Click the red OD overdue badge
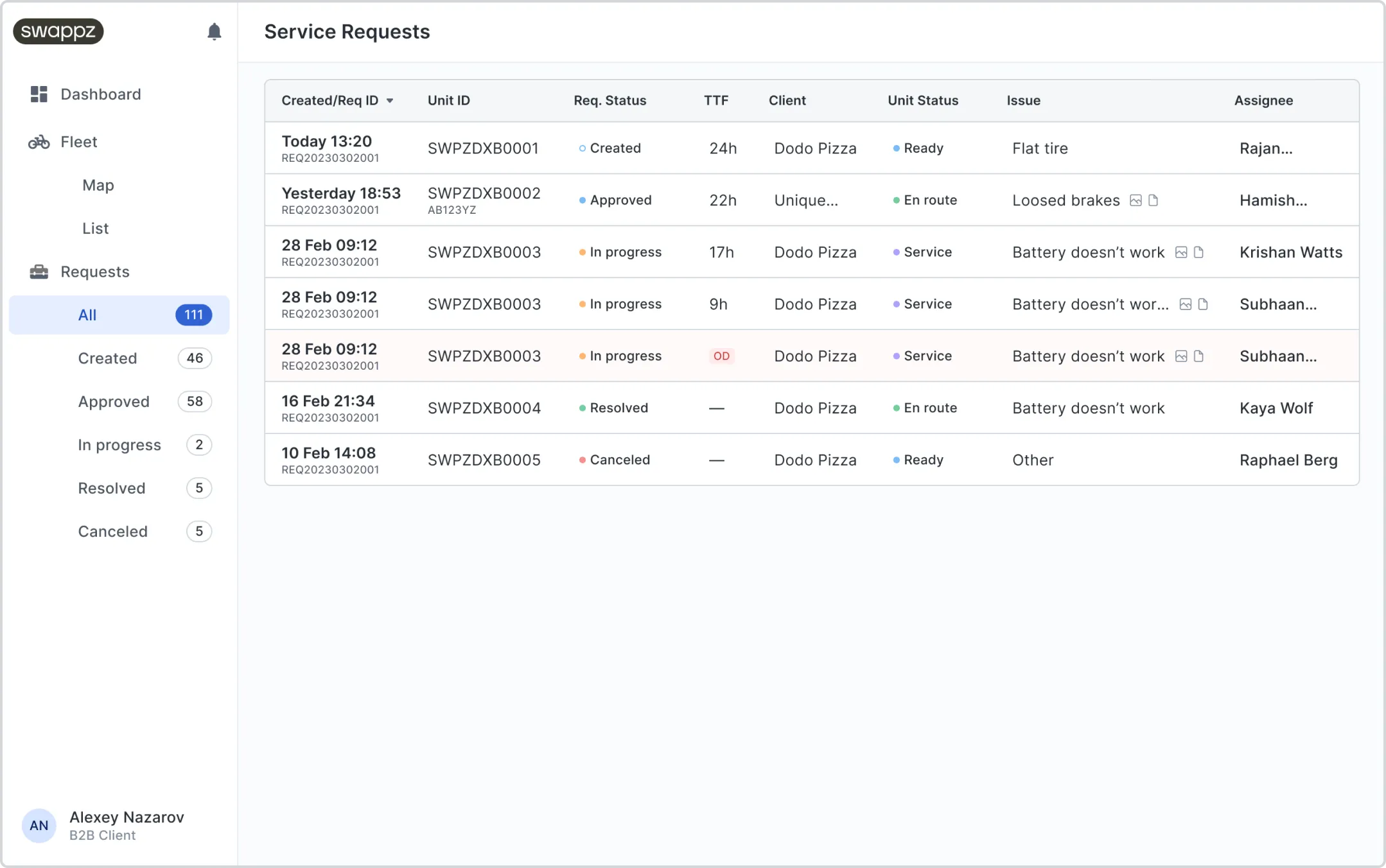Viewport: 1386px width, 868px height. click(x=721, y=356)
